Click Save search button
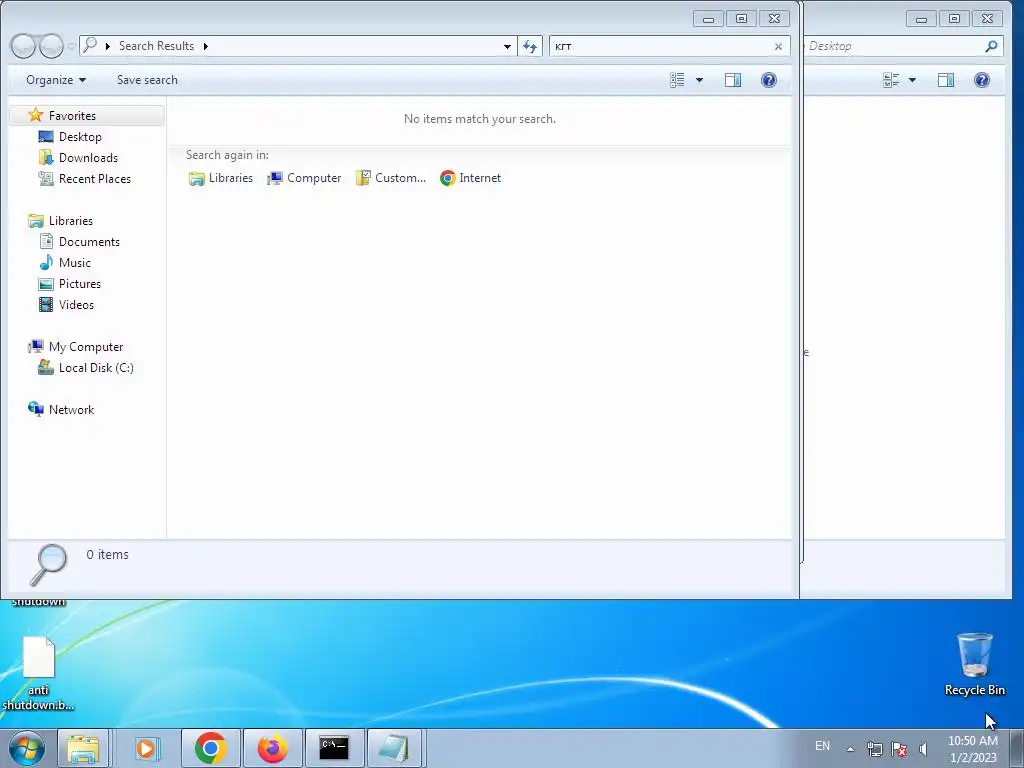Image resolution: width=1024 pixels, height=768 pixels. click(x=147, y=80)
